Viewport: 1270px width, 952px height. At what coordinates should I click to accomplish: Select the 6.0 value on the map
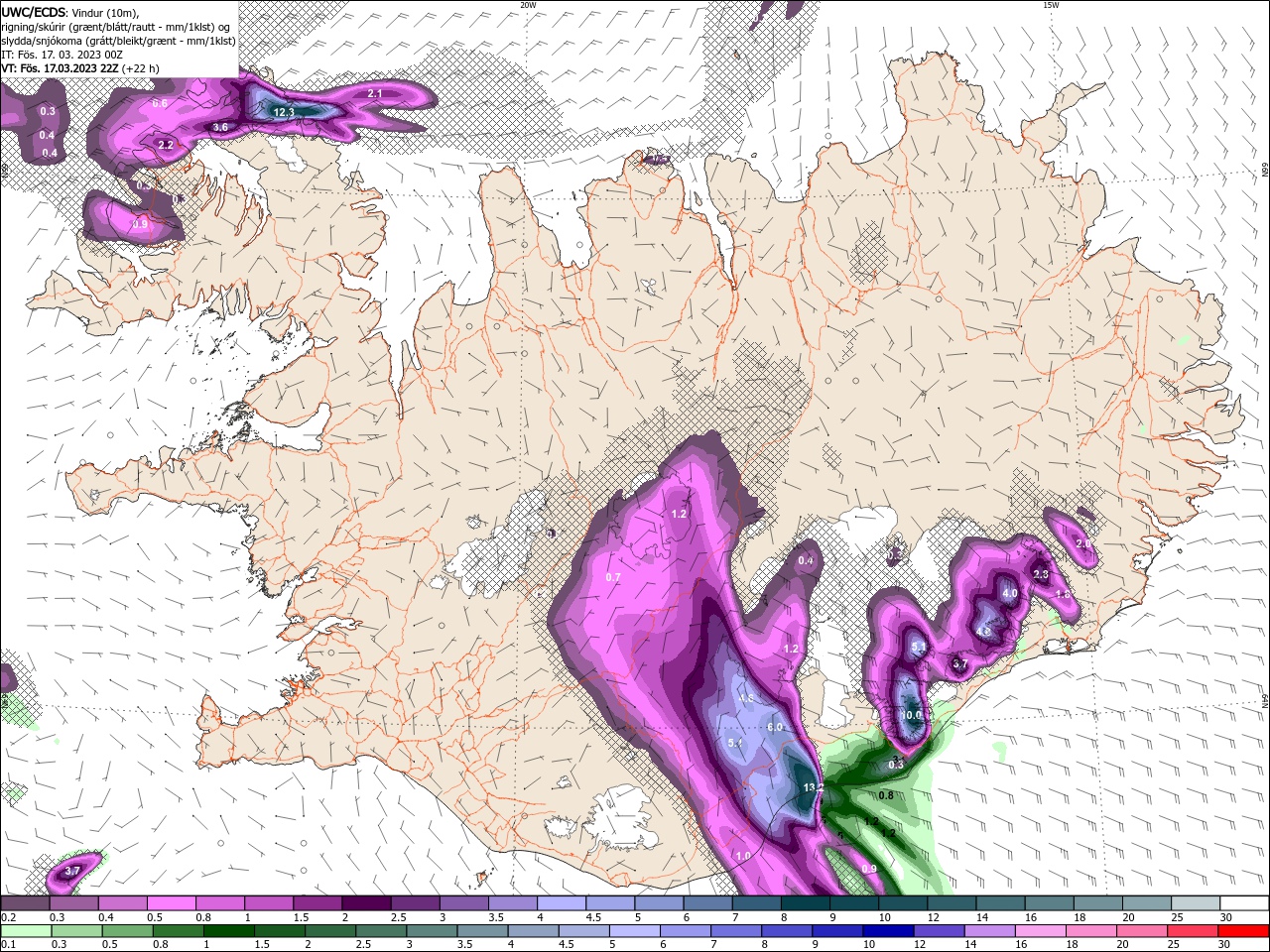(775, 727)
